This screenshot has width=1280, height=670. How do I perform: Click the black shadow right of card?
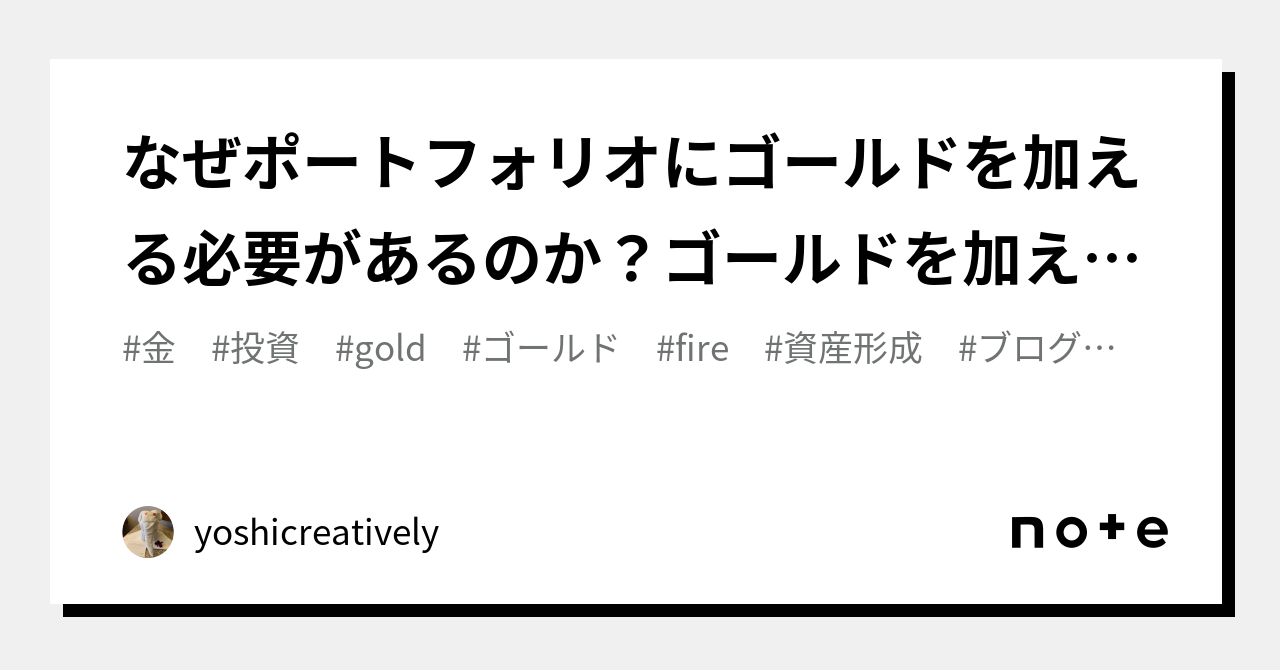click(x=1228, y=340)
